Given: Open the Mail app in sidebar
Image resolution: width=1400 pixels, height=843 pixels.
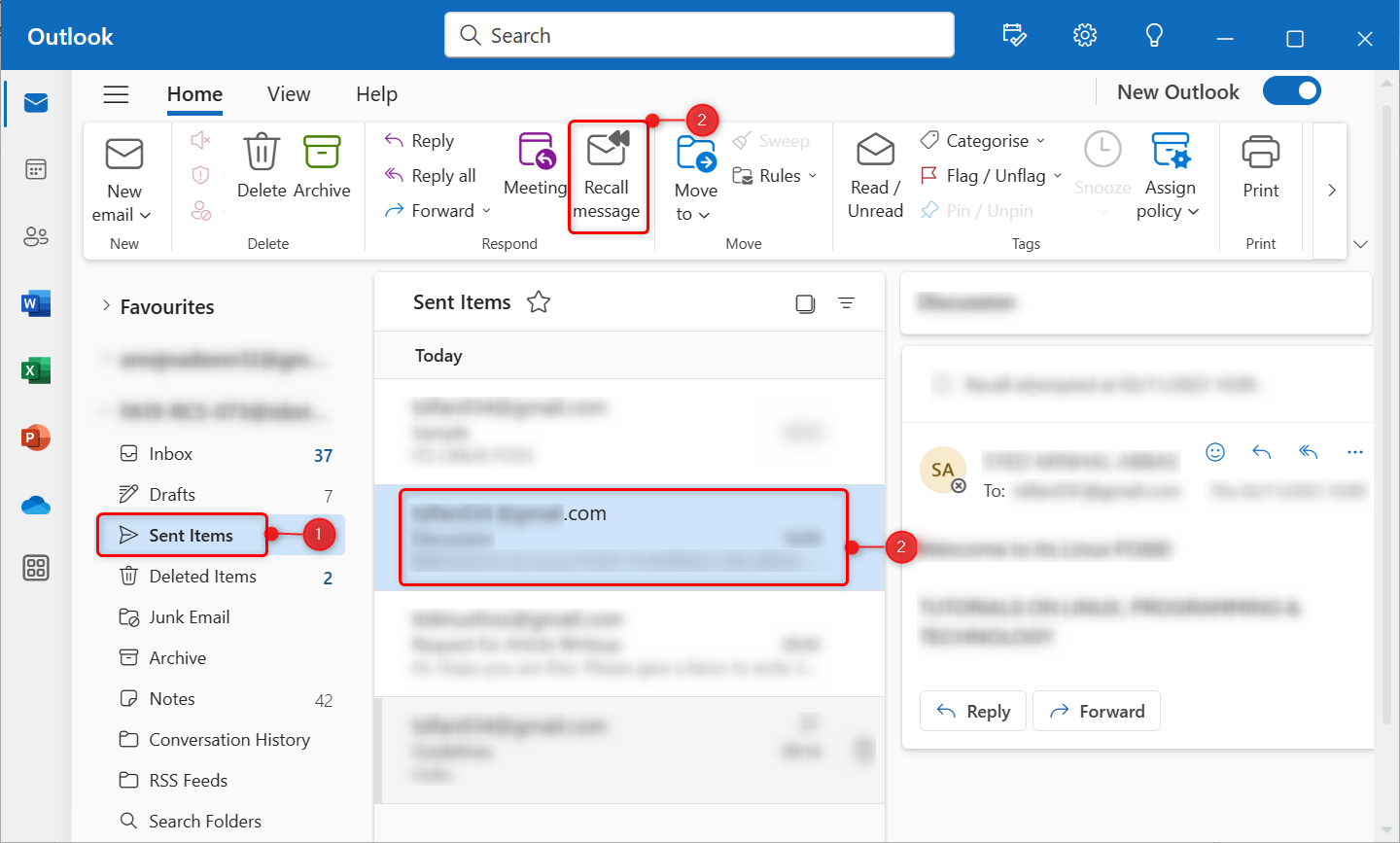Looking at the screenshot, I should pos(36,103).
